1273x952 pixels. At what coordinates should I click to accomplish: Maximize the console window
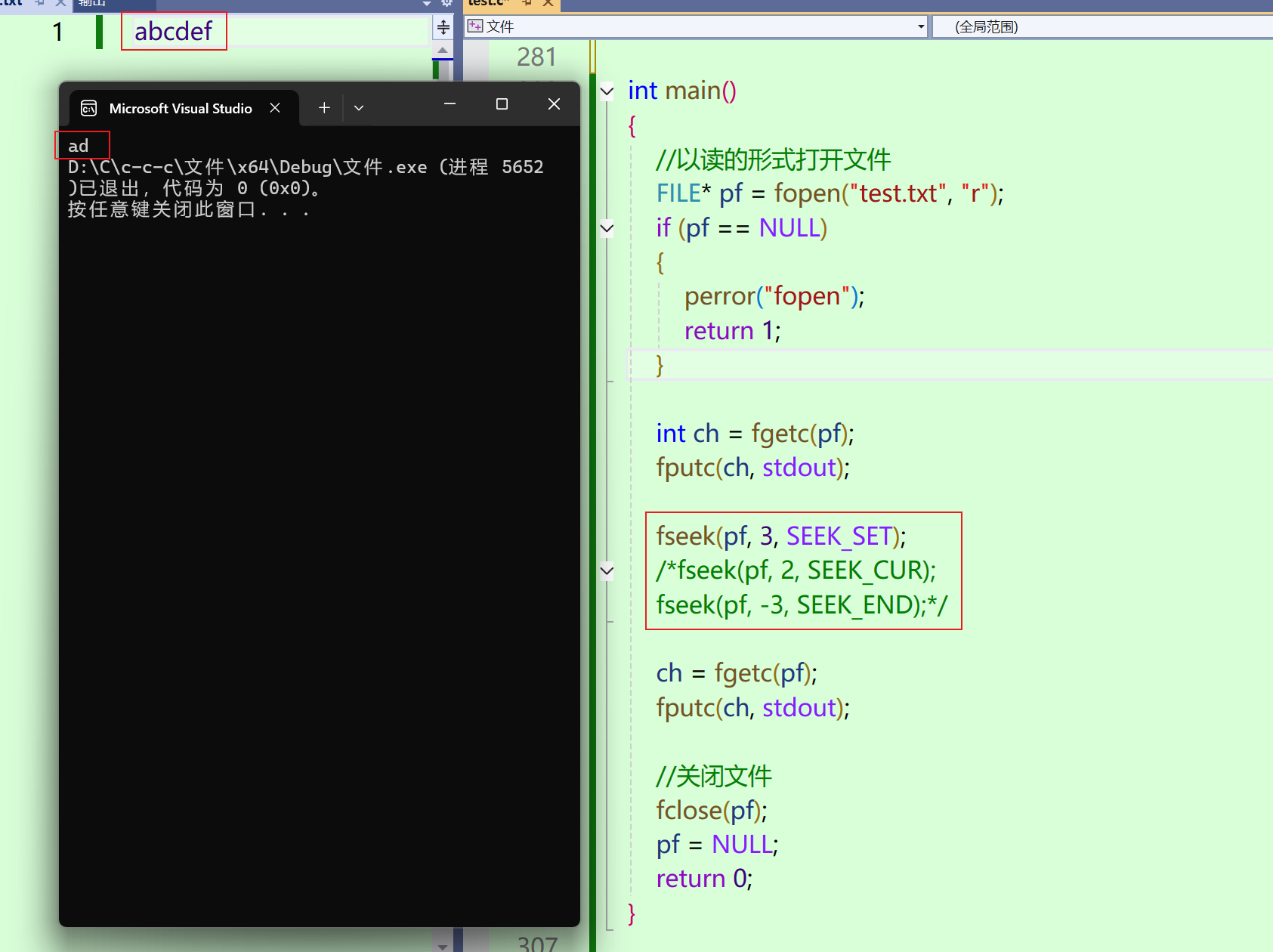[502, 104]
